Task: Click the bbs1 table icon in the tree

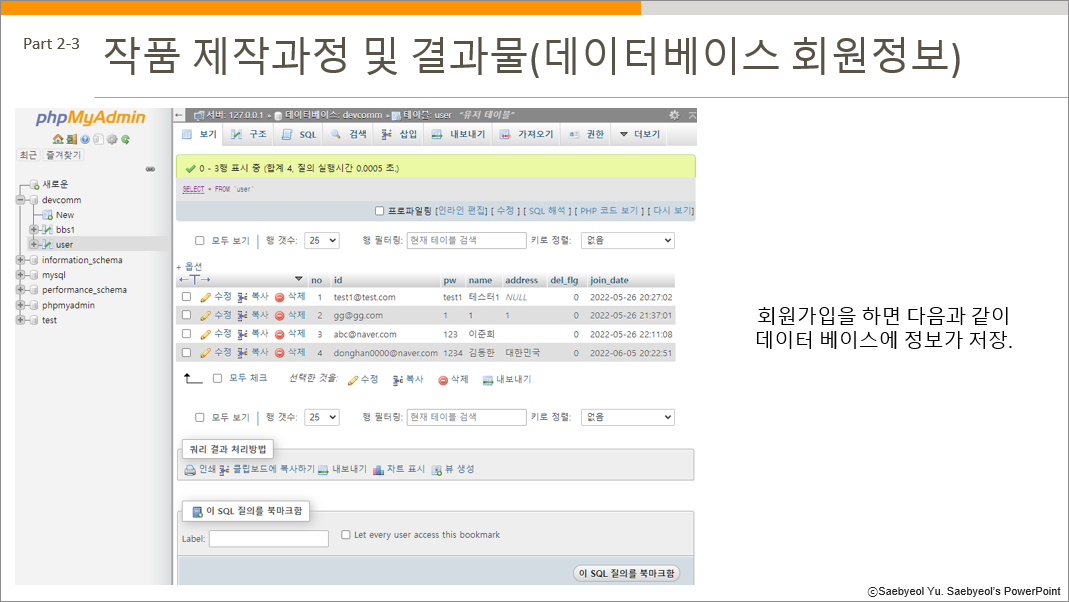Action: 46,230
